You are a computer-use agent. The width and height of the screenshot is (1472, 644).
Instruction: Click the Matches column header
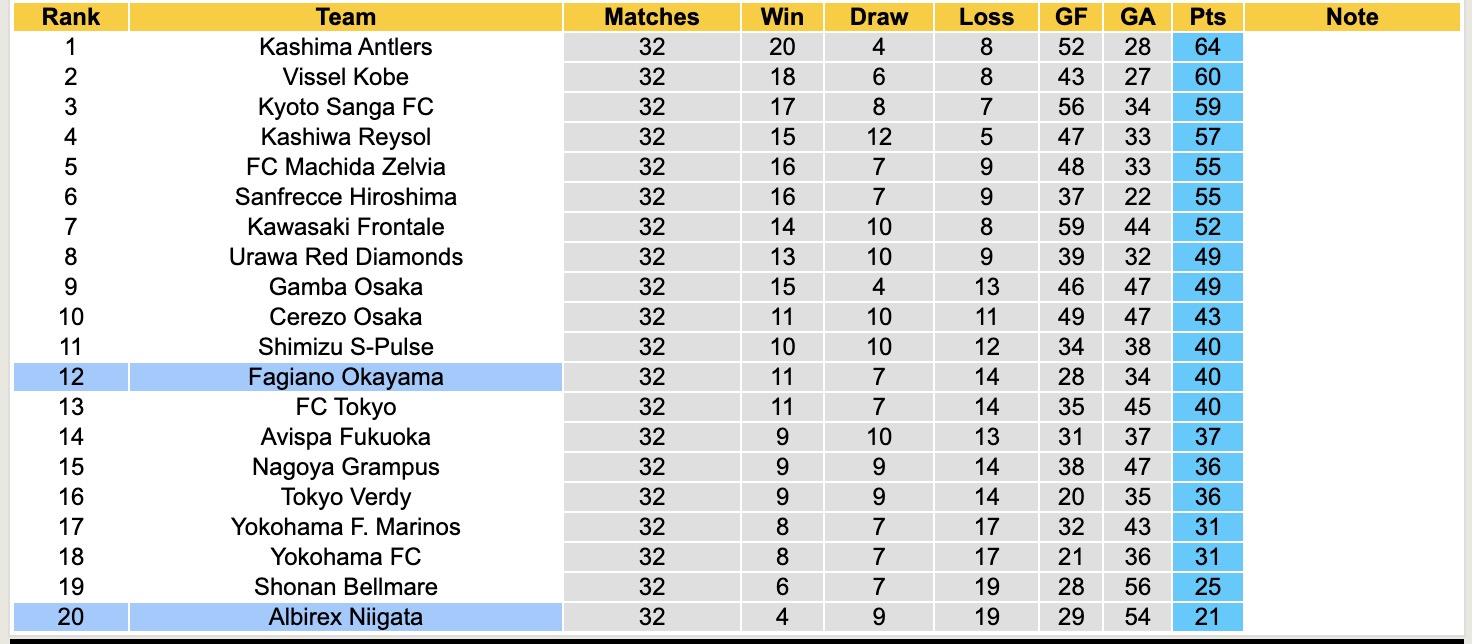651,17
